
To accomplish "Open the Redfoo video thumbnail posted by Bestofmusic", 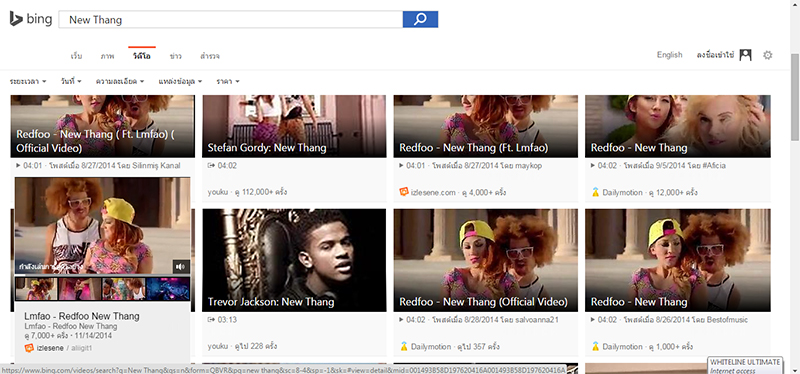I will [x=678, y=260].
